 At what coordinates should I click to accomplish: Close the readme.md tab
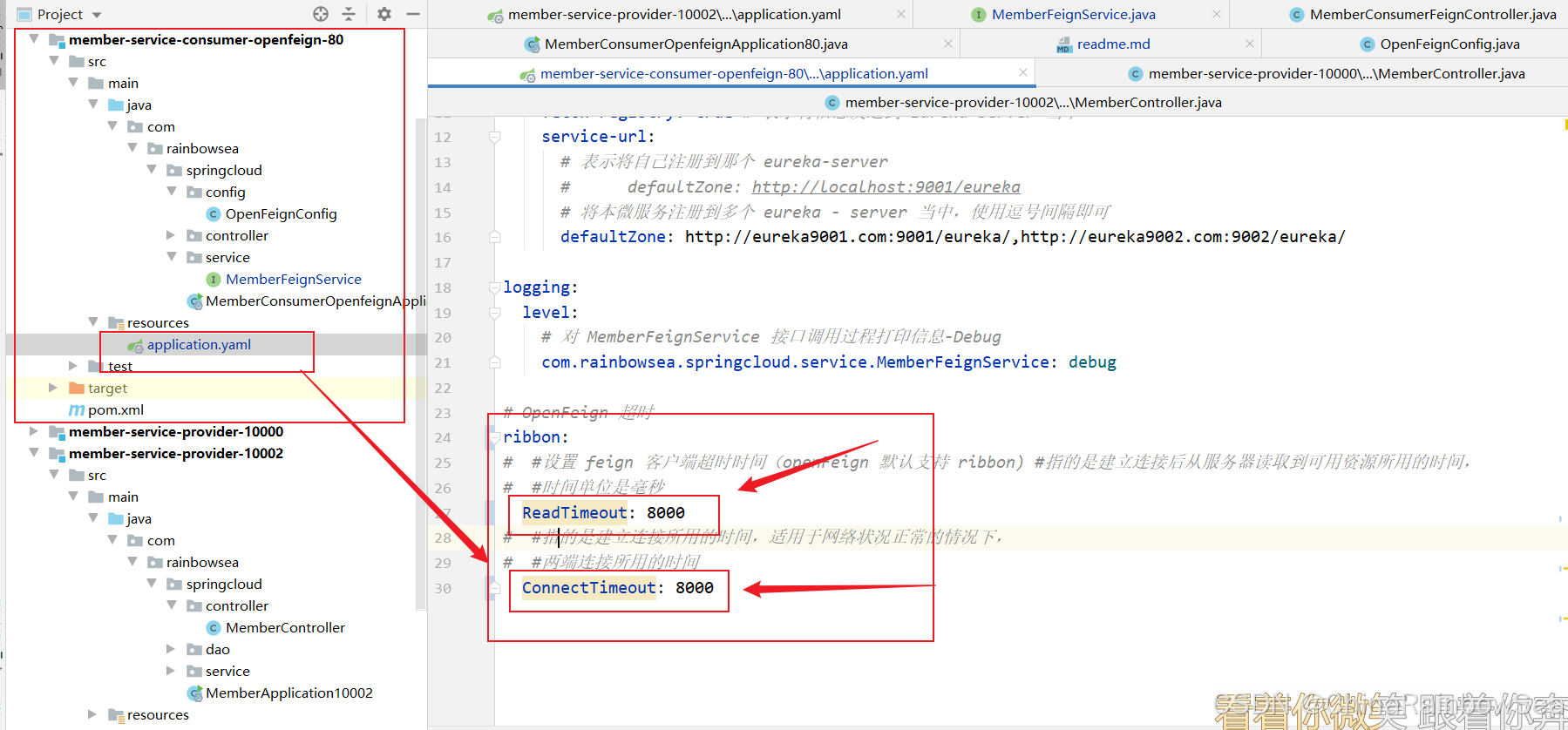(x=1250, y=44)
